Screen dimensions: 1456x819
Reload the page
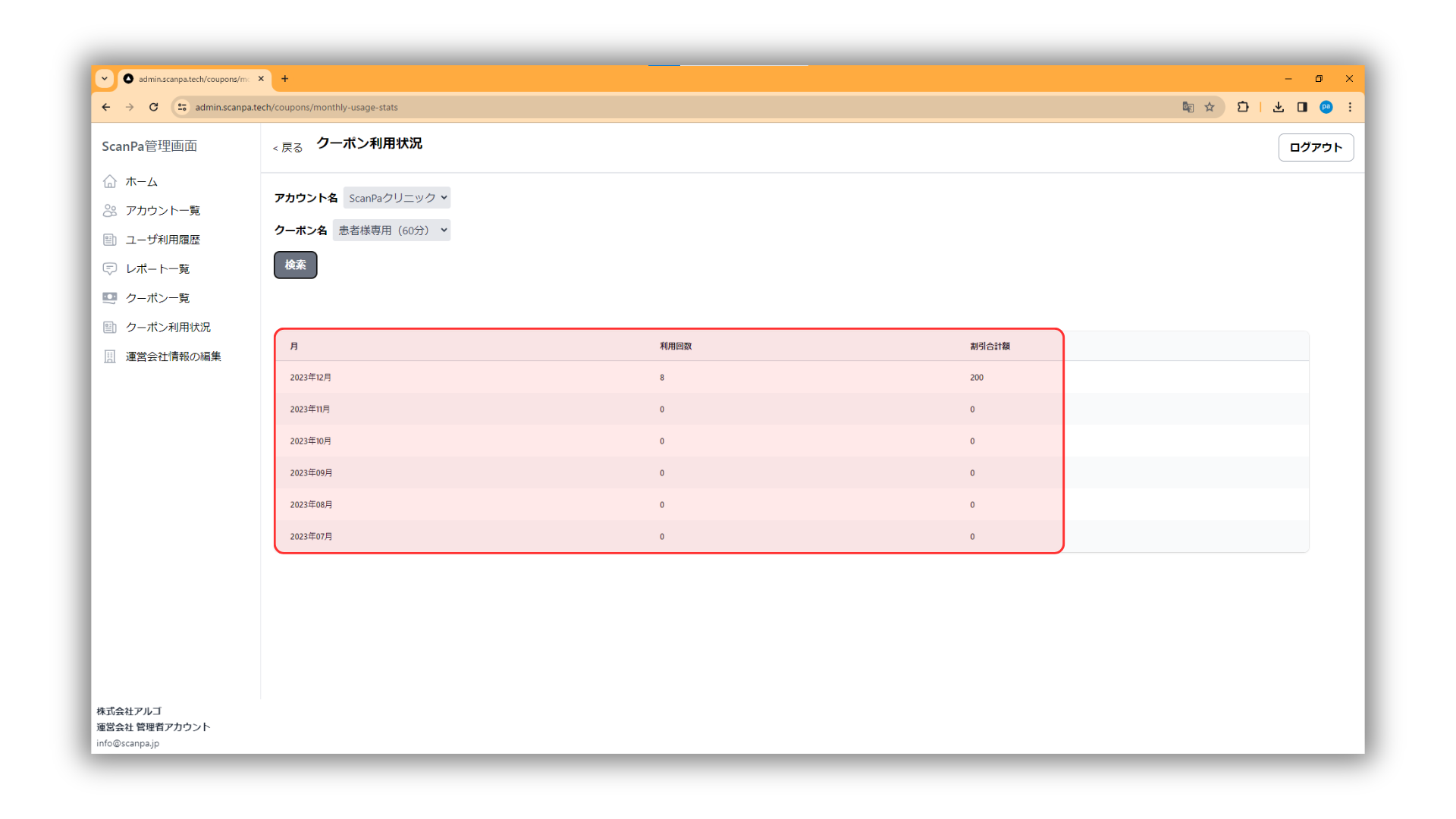154,107
